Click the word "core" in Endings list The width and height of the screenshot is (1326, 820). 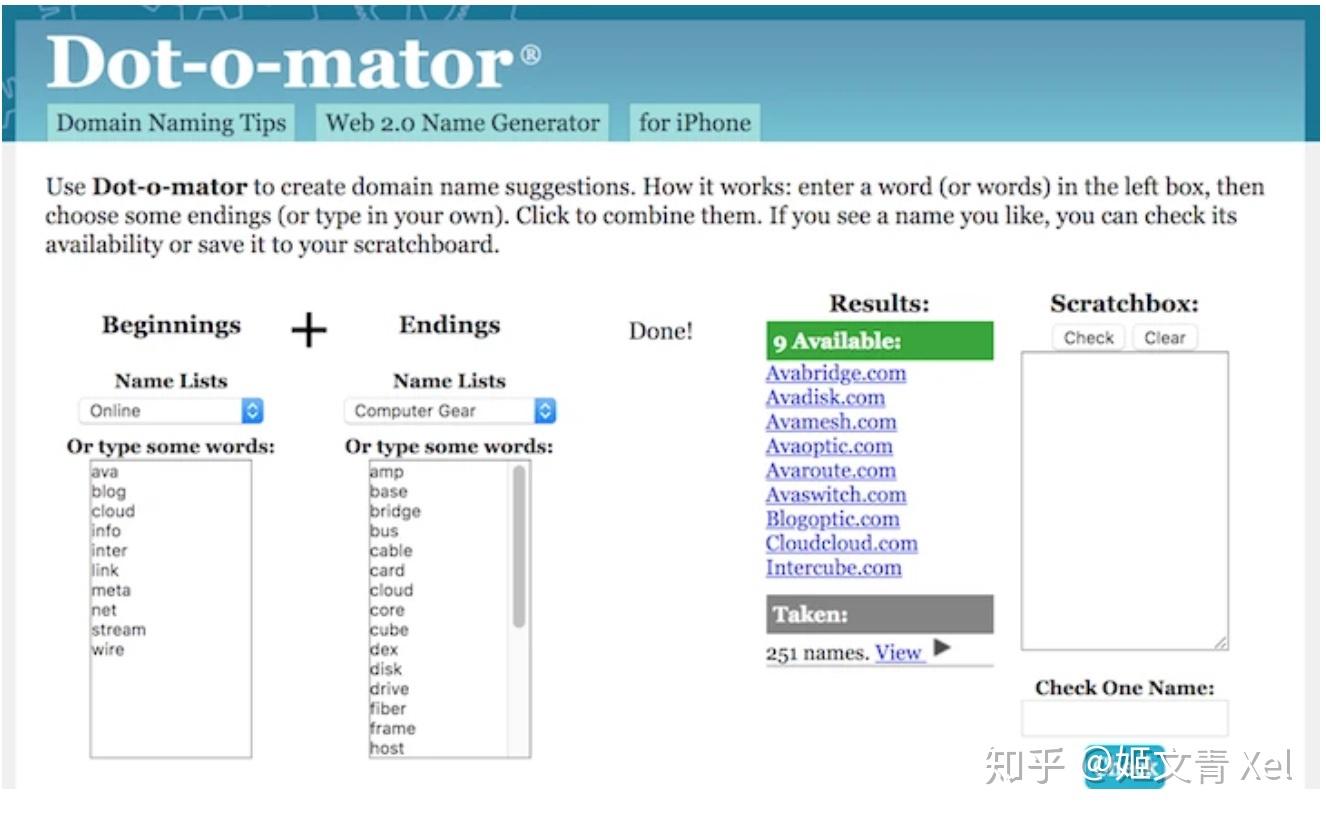[387, 610]
